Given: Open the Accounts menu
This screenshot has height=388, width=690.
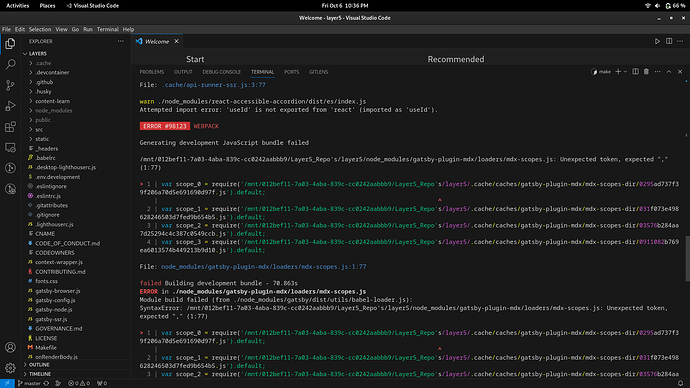Looking at the screenshot, I should 10,347.
